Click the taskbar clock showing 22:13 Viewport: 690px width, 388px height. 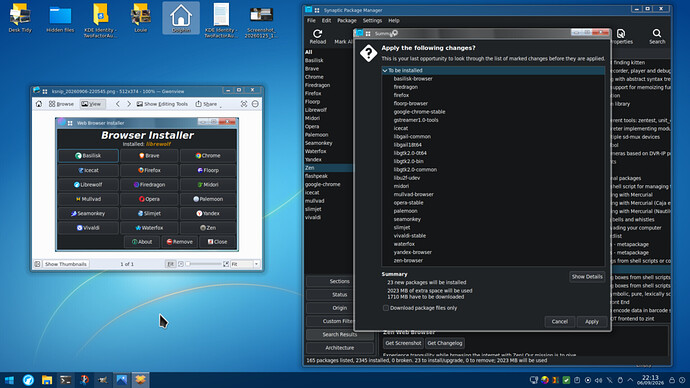(650, 380)
